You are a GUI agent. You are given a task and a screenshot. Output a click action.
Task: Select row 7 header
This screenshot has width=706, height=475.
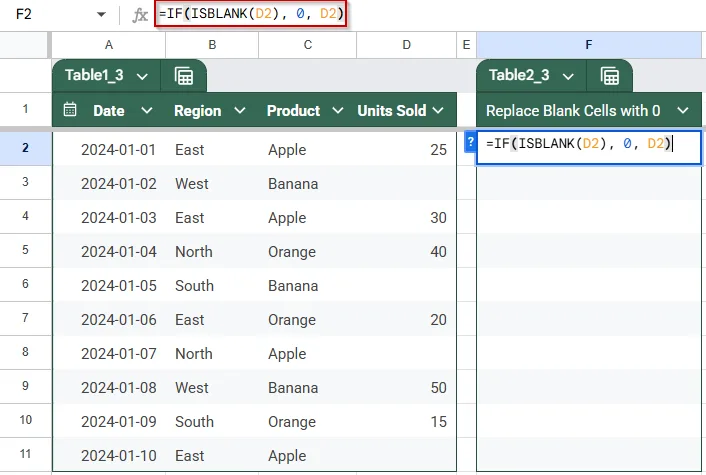click(25, 318)
